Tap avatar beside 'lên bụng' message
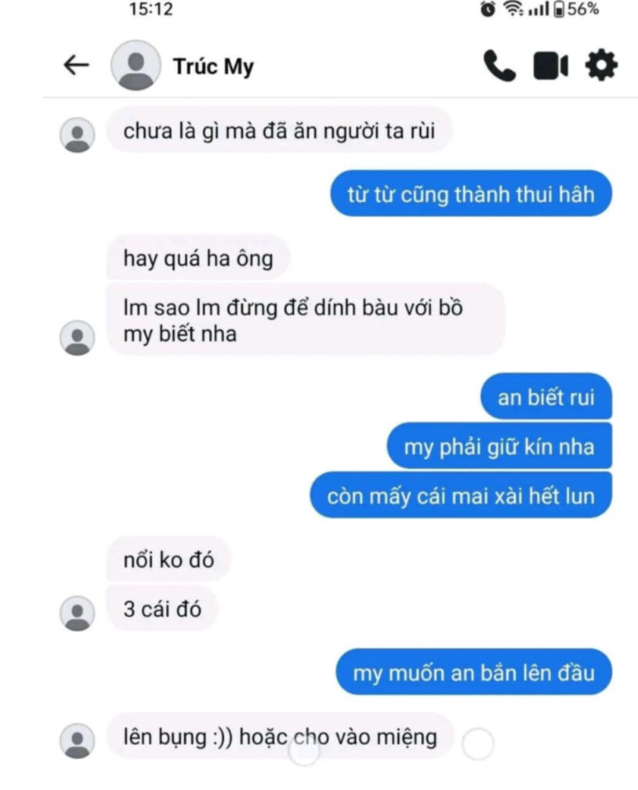The width and height of the screenshot is (638, 790). click(77, 741)
